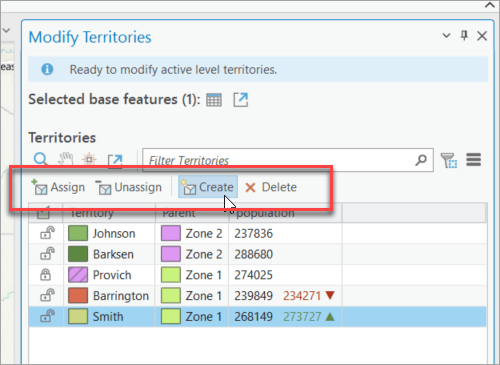Screen dimensions: 500x365
Task: Click Provich hatched purple swatch
Action: (x=78, y=275)
